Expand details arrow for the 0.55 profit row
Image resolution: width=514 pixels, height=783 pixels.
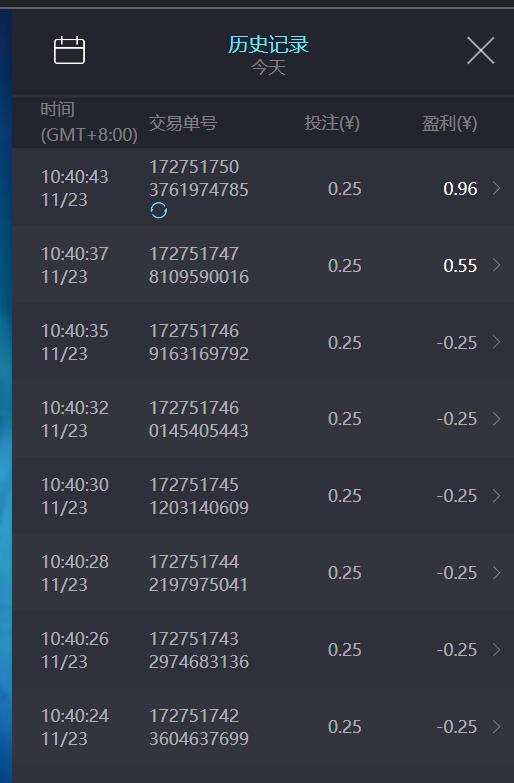coord(497,265)
